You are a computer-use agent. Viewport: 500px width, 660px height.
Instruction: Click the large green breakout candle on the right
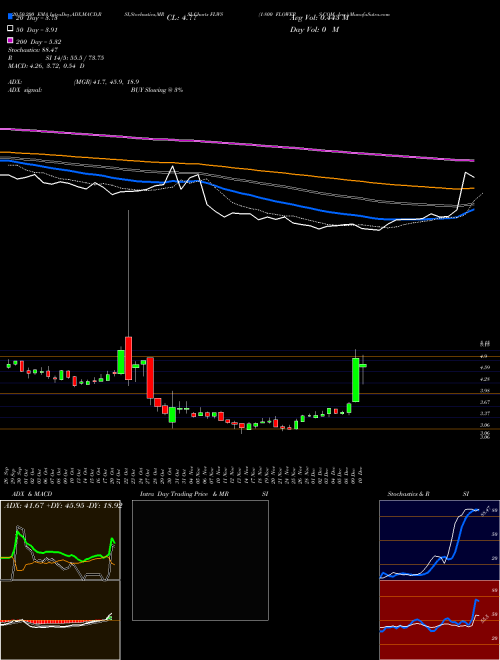[356, 380]
